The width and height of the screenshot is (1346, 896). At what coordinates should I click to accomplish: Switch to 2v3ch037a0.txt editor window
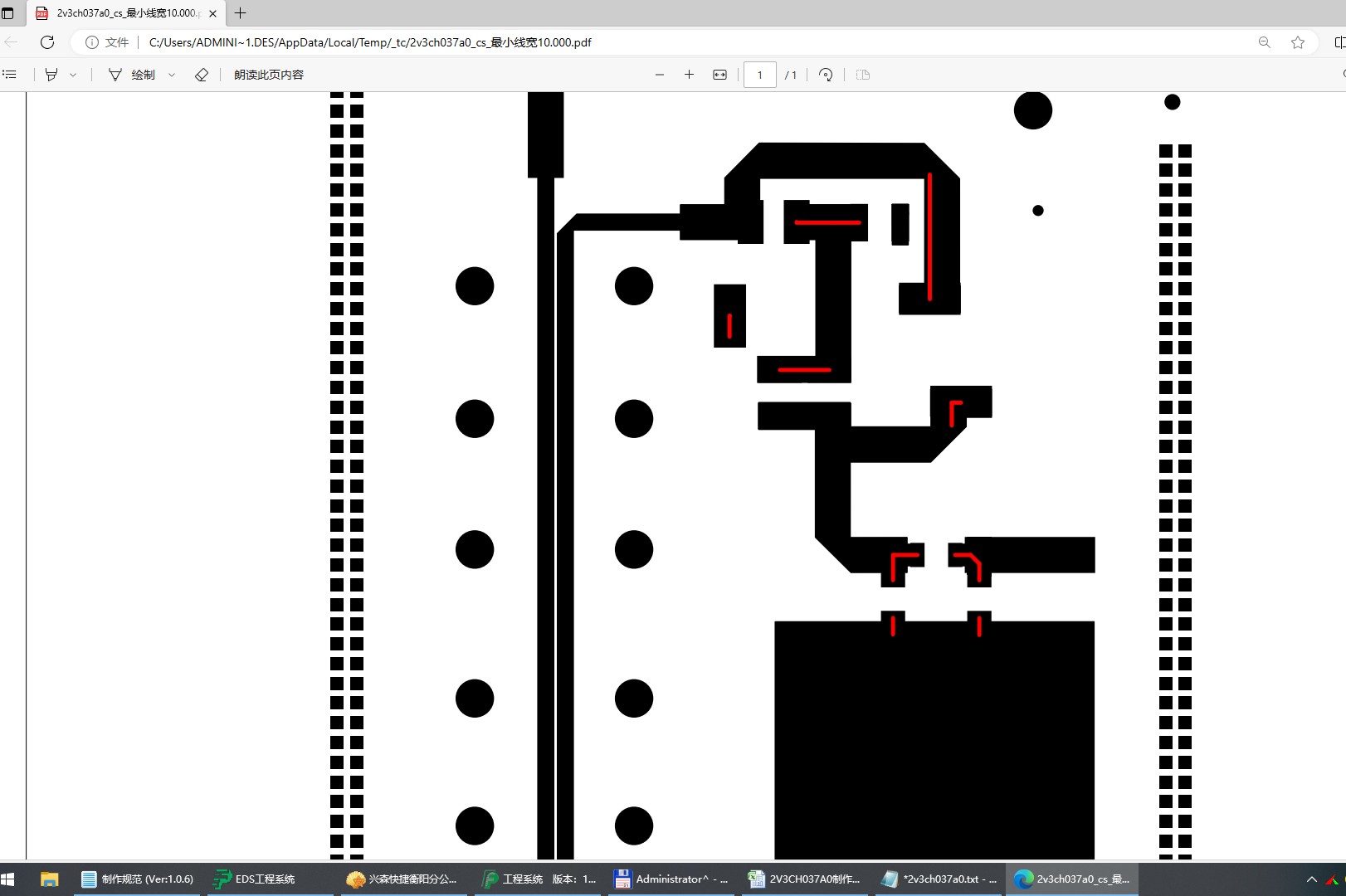pyautogui.click(x=939, y=879)
